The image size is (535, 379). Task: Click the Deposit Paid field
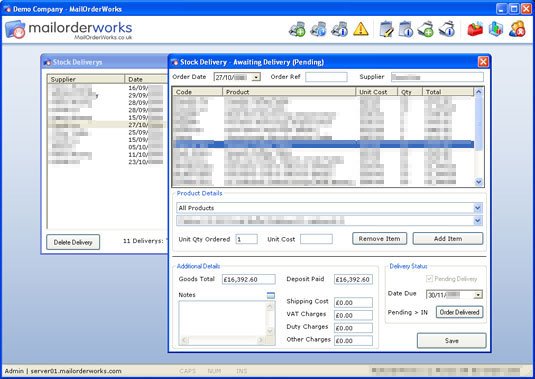353,279
